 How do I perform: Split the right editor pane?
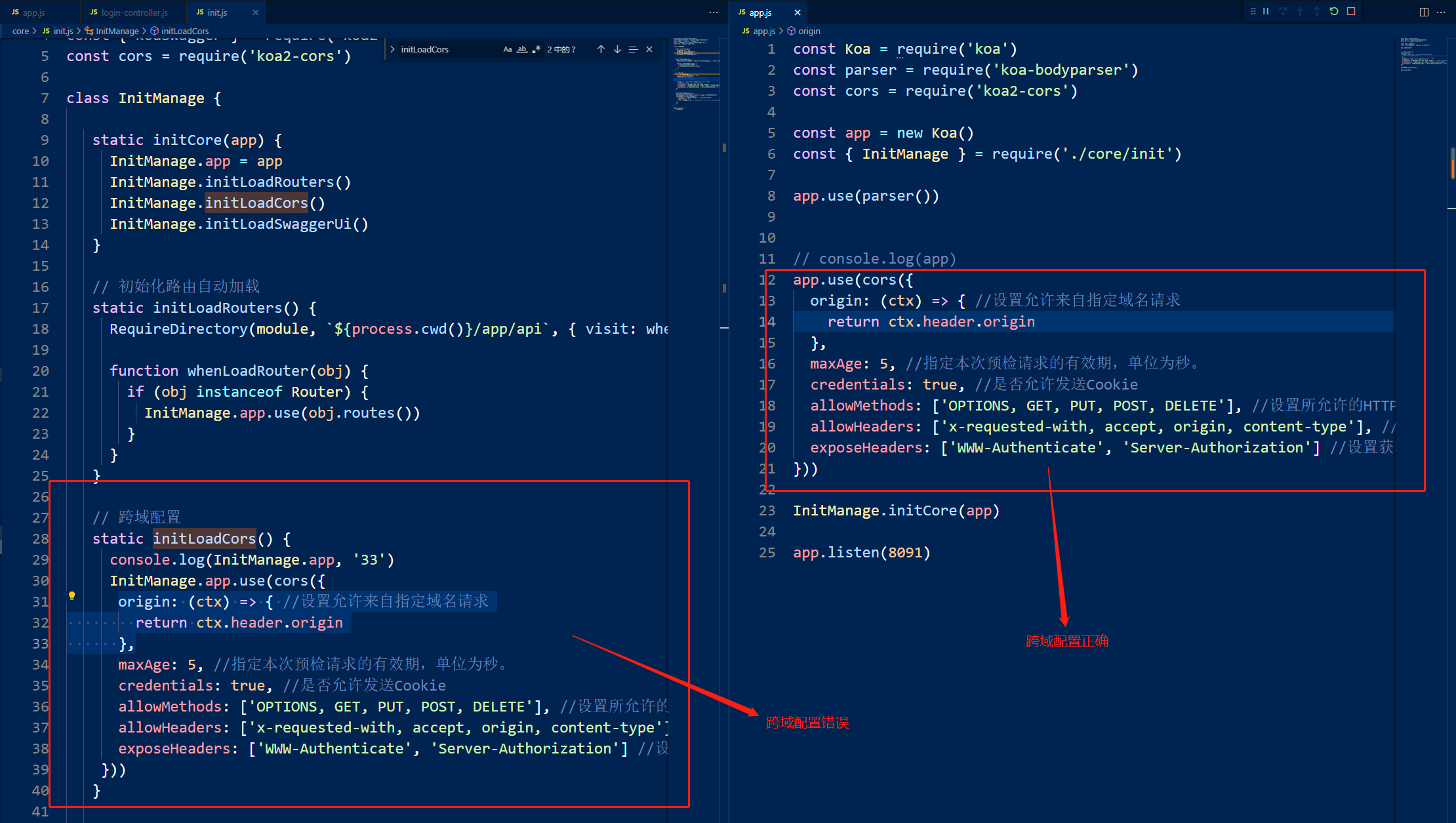(1424, 12)
